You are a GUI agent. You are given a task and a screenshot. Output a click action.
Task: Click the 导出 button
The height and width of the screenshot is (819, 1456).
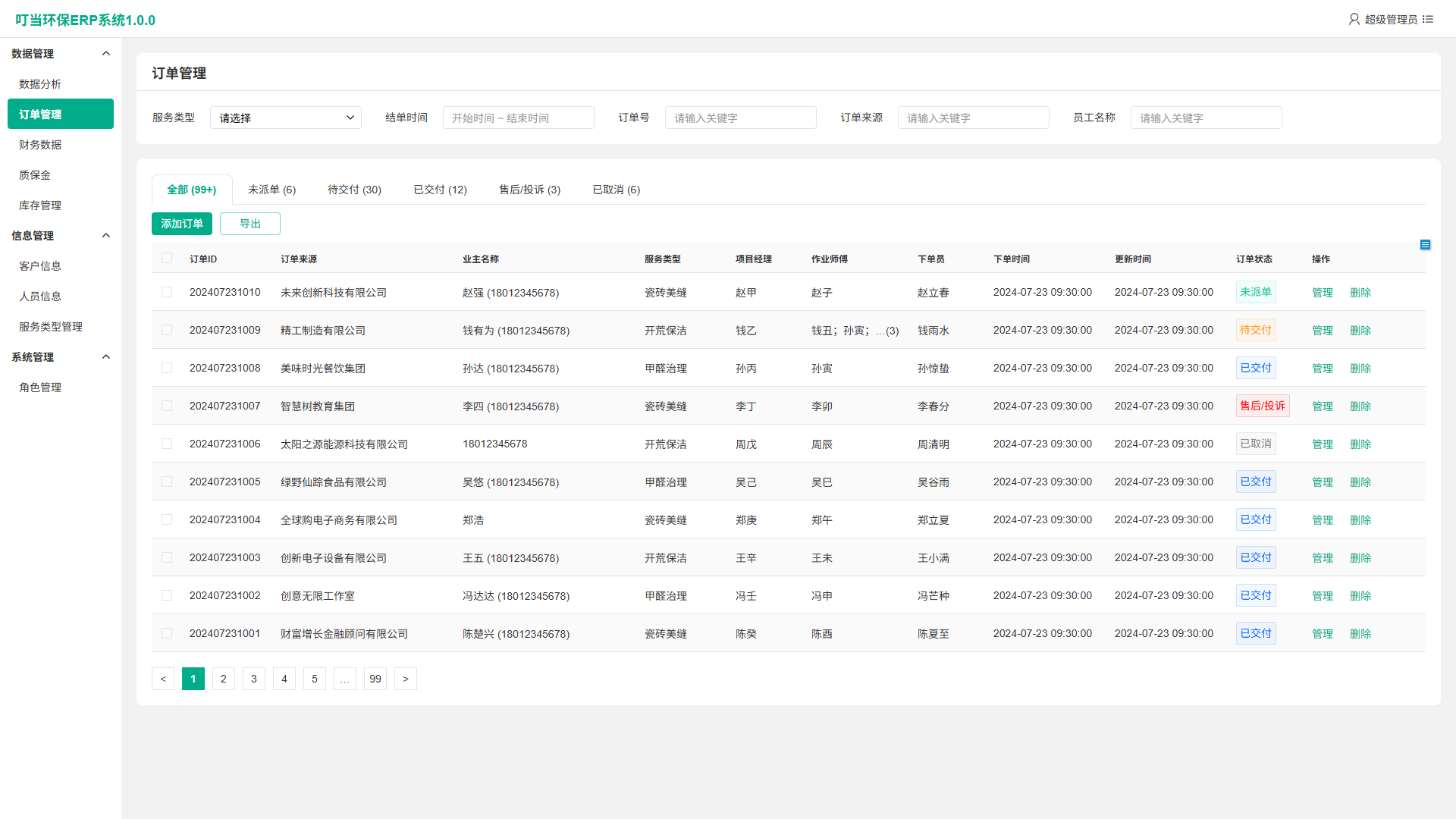[250, 224]
